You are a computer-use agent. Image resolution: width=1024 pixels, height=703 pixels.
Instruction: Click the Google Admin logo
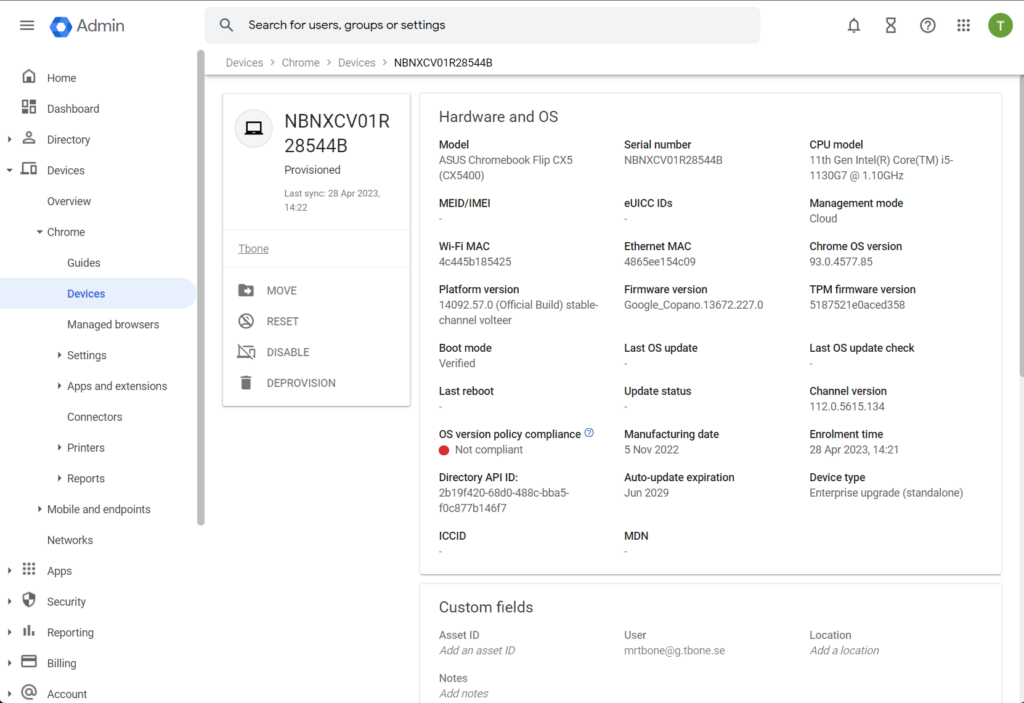point(87,25)
